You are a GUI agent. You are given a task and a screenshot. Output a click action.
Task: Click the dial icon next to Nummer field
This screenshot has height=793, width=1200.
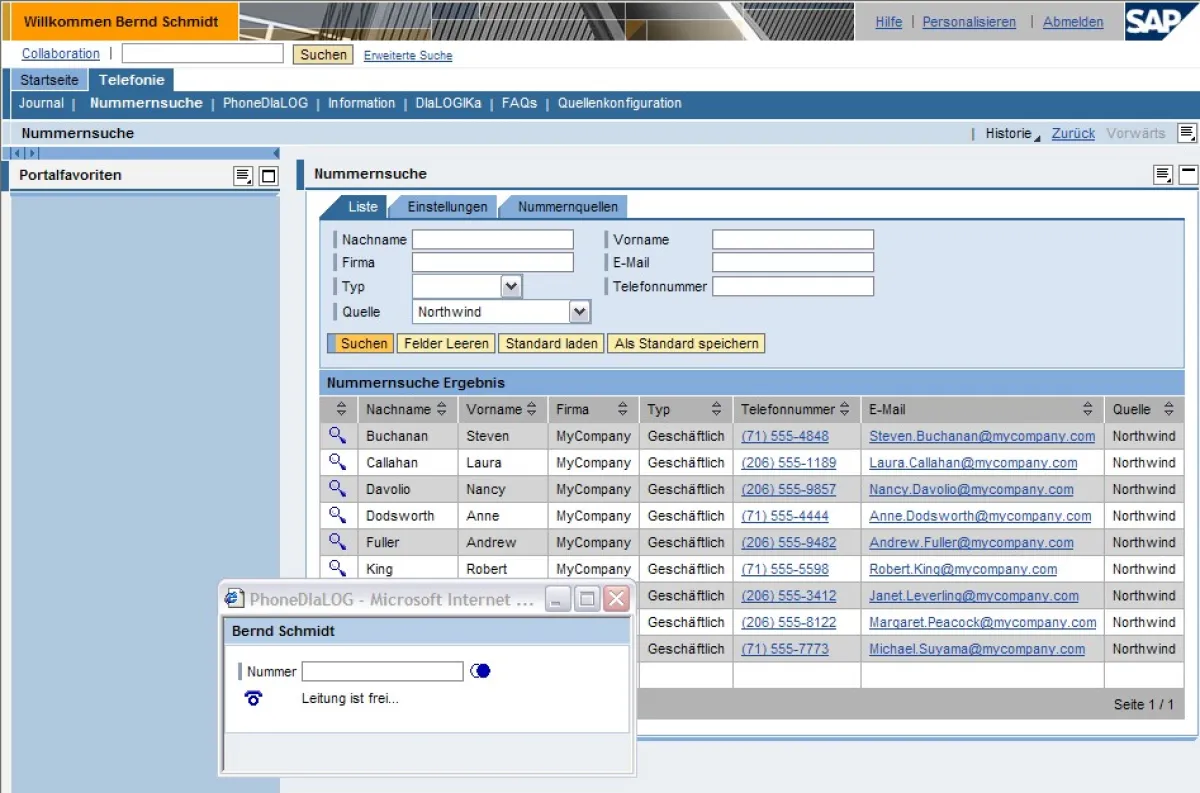coord(479,671)
